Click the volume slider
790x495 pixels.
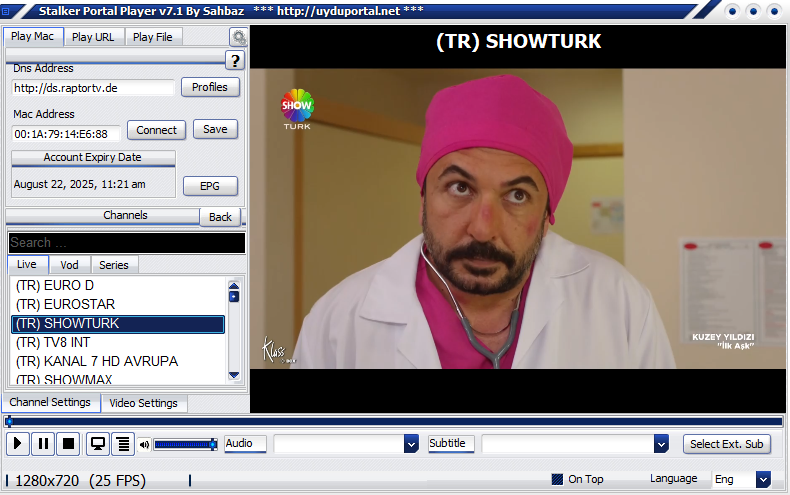185,445
